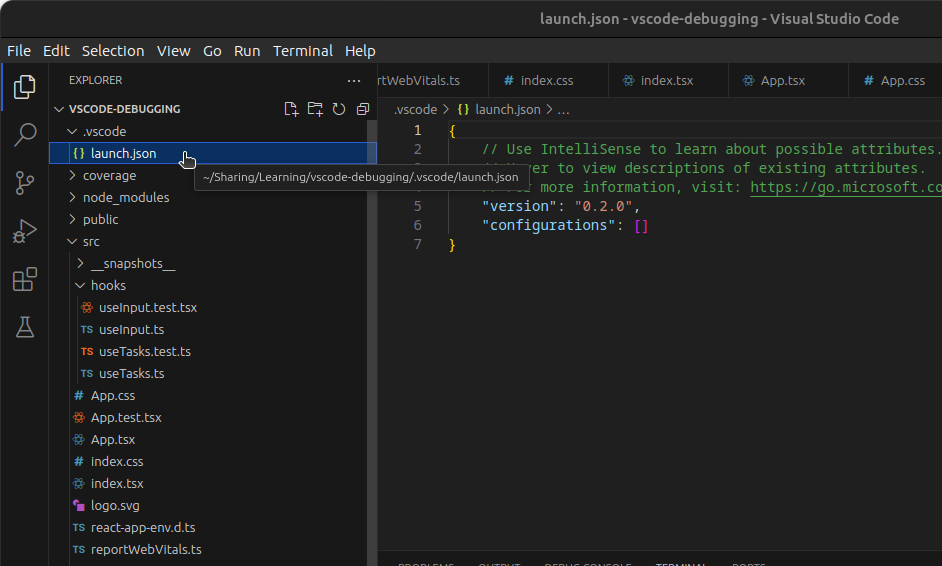942x566 pixels.
Task: Click the New Folder icon in Explorer
Action: pos(315,109)
